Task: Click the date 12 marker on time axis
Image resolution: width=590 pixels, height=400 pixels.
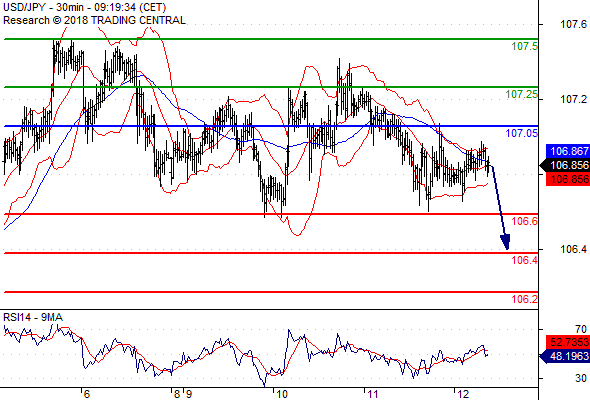Action: tap(463, 394)
